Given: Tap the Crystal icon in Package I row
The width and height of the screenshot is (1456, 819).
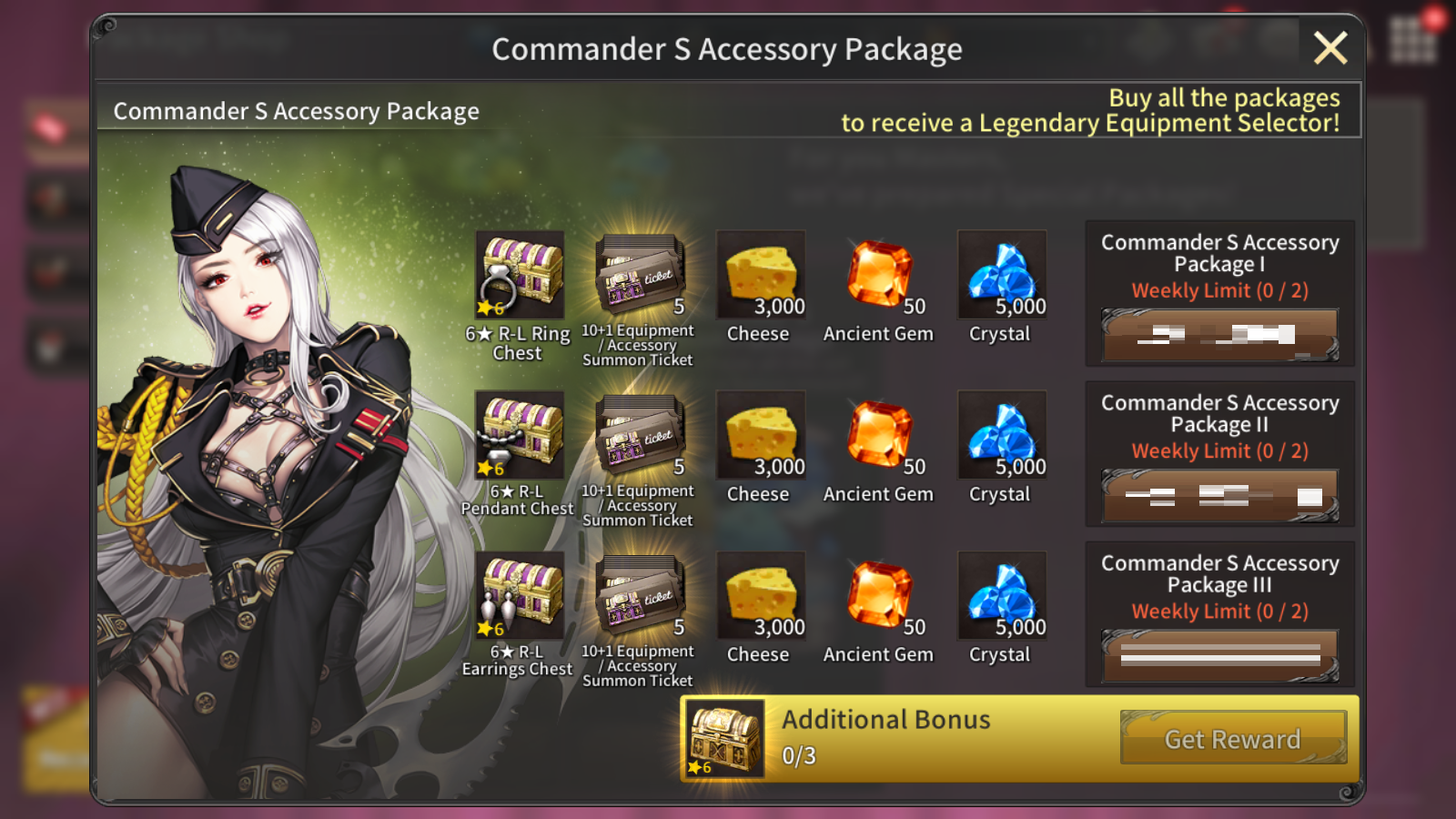Looking at the screenshot, I should [1002, 274].
